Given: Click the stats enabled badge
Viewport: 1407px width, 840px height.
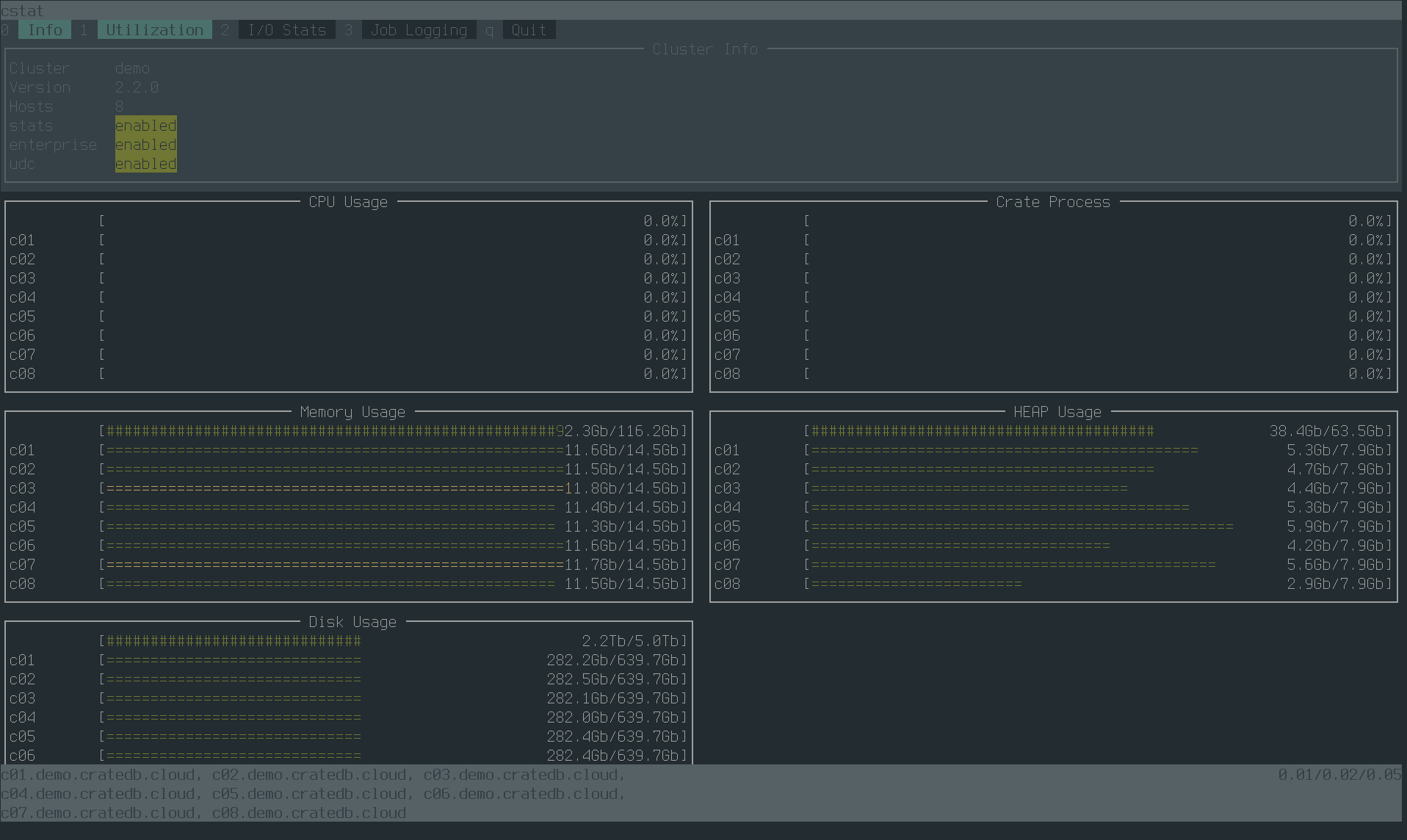Looking at the screenshot, I should 145,126.
